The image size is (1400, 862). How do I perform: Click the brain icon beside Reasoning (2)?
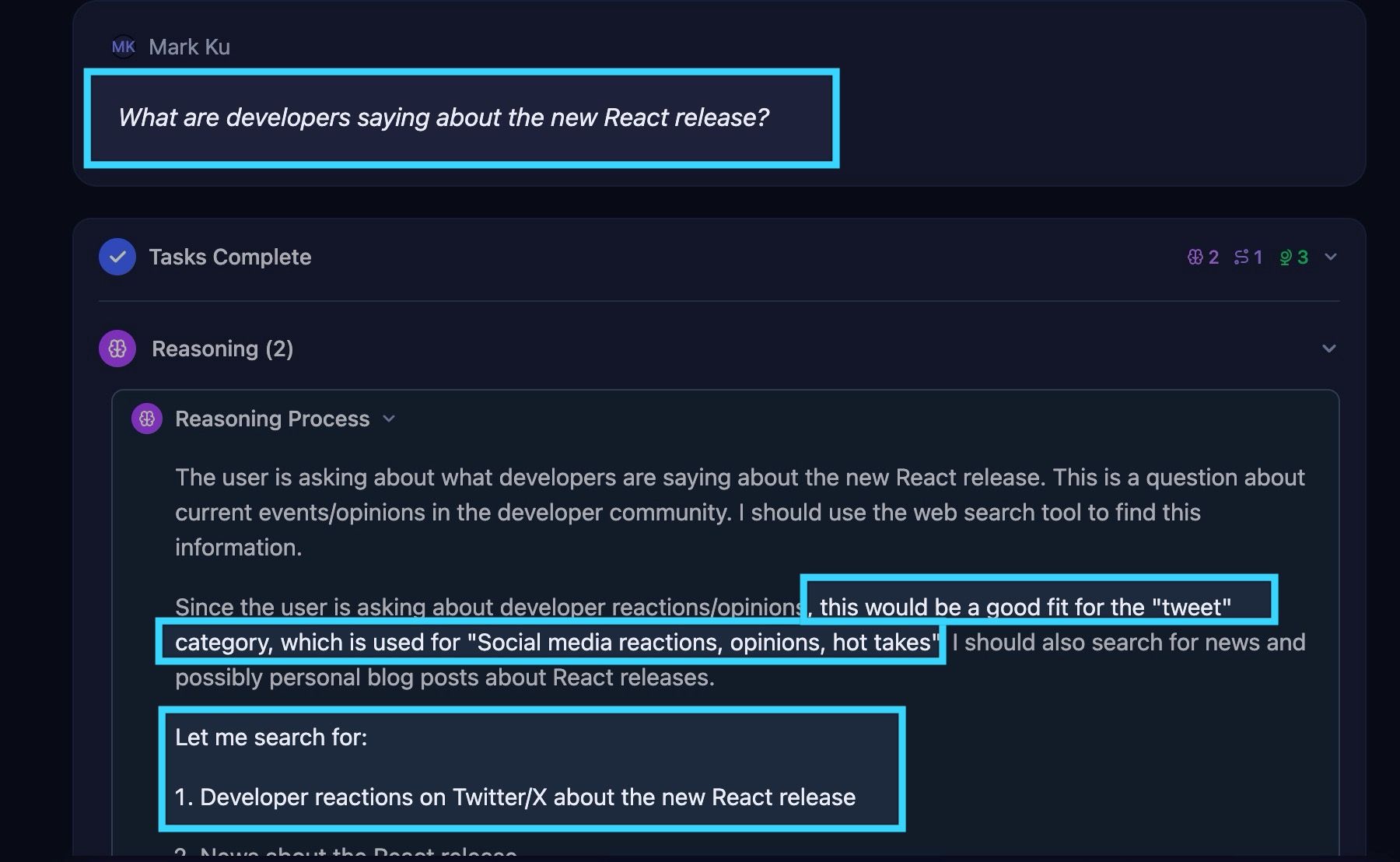[117, 349]
